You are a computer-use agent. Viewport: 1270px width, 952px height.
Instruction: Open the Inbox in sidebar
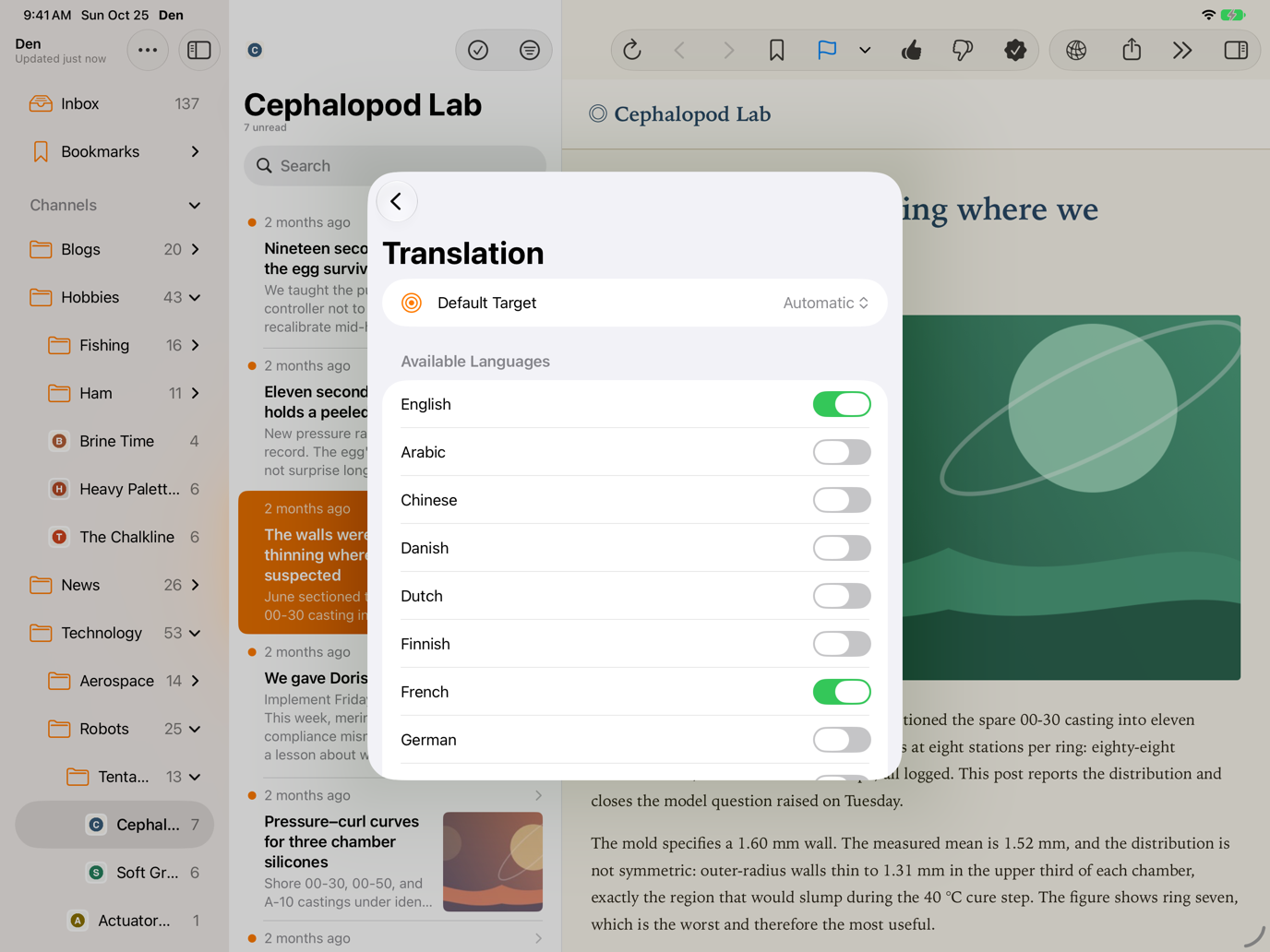pos(114,103)
